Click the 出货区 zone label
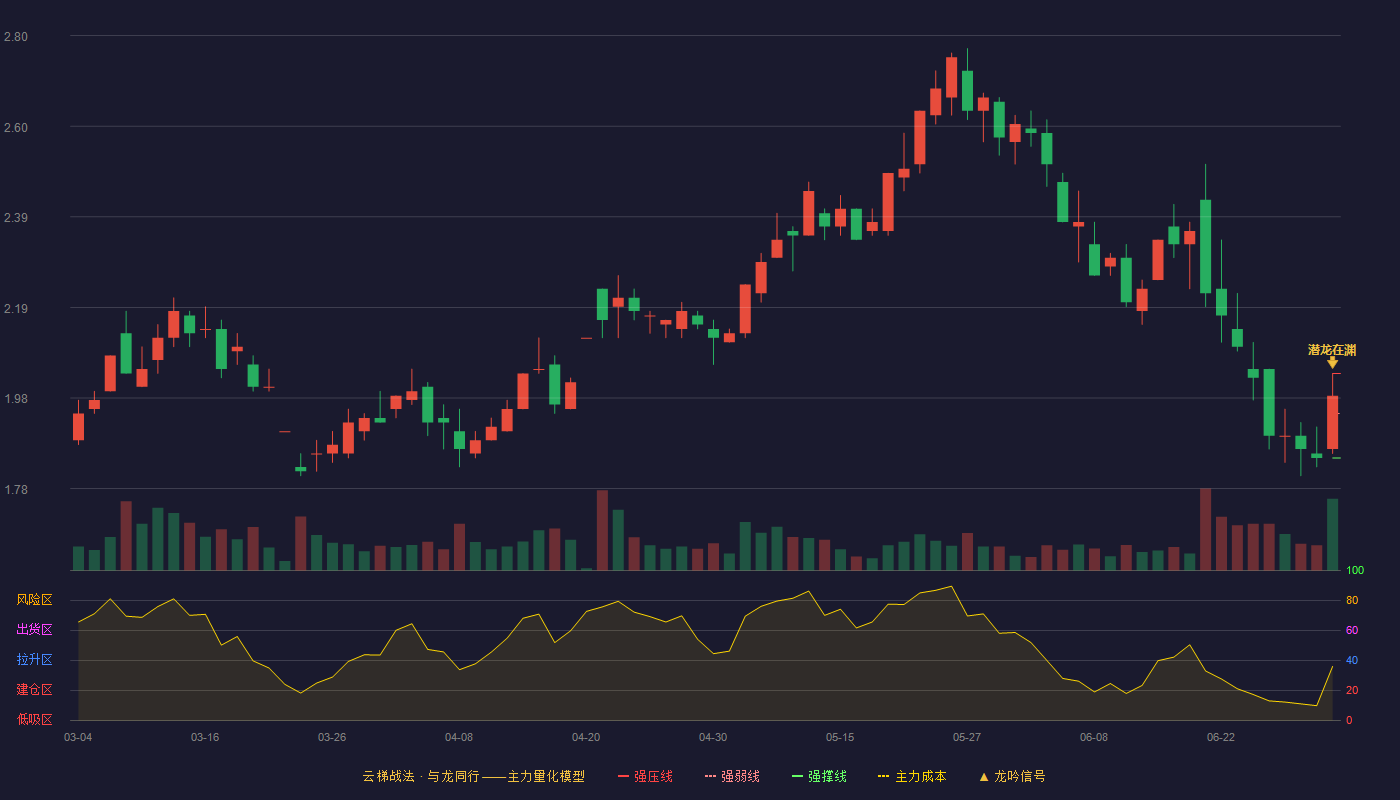Viewport: 1400px width, 800px height. [34, 630]
